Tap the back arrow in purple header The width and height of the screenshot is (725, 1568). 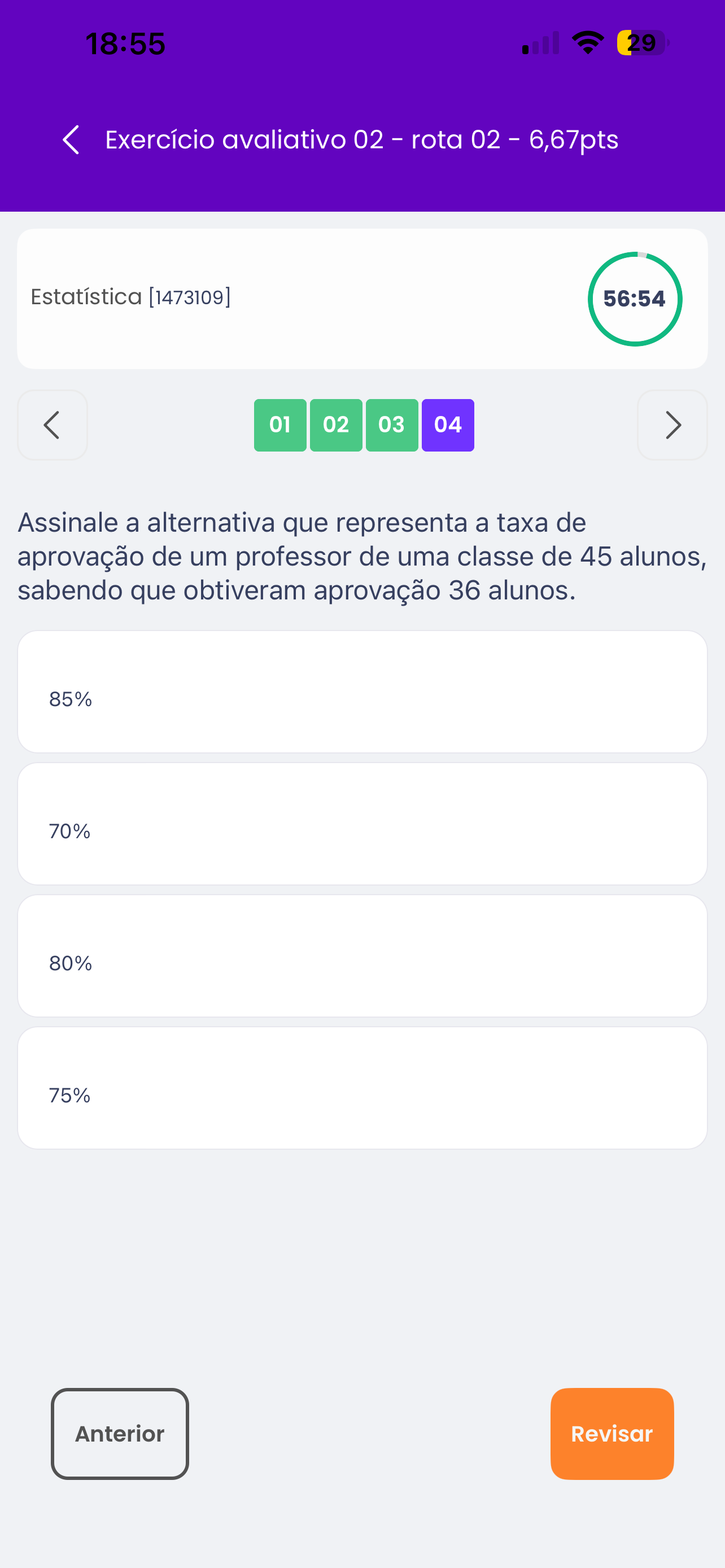point(71,140)
